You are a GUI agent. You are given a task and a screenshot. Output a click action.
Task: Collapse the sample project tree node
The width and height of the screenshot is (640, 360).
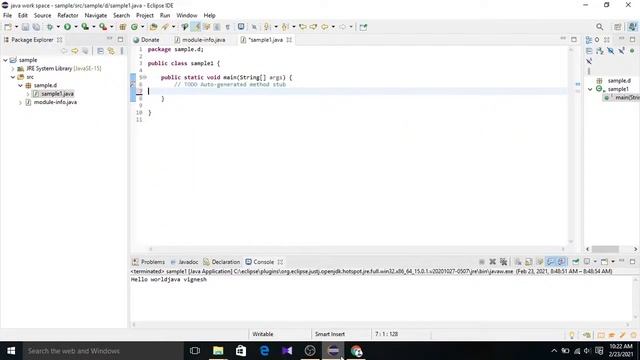5,60
